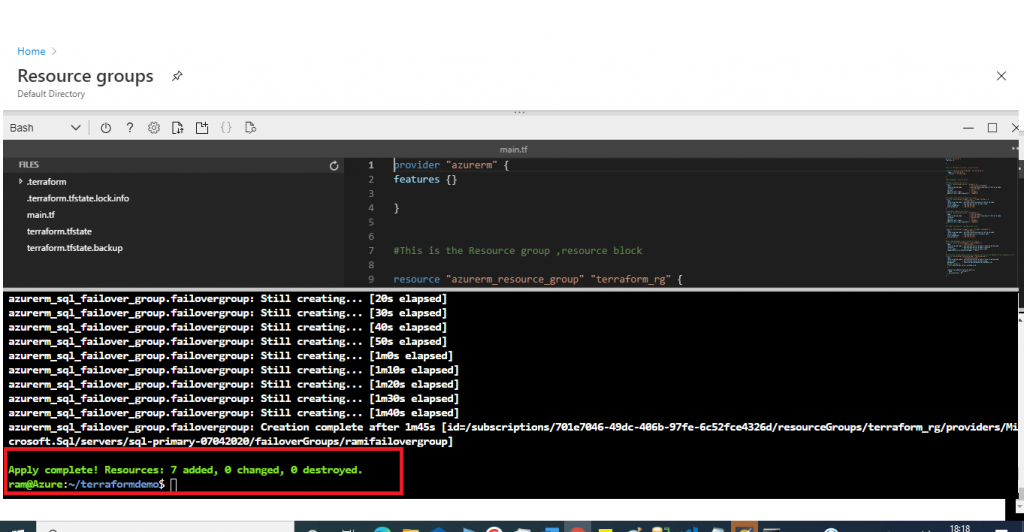Image resolution: width=1024 pixels, height=532 pixels.
Task: Click the web preview icon
Action: point(250,128)
